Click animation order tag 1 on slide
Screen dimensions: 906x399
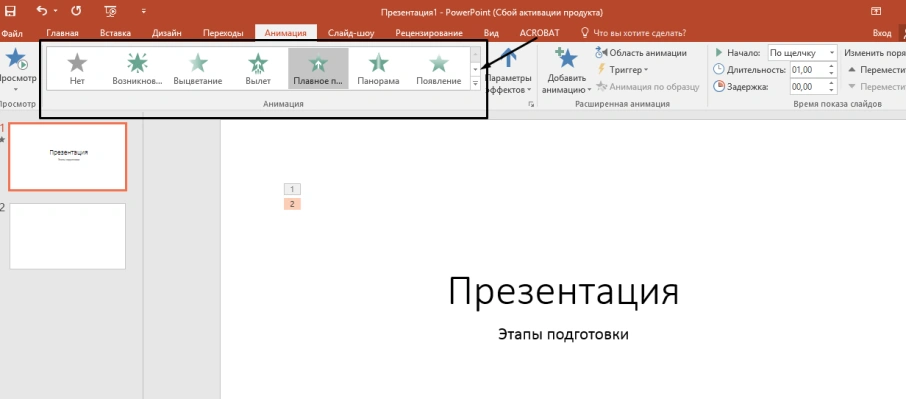point(292,189)
